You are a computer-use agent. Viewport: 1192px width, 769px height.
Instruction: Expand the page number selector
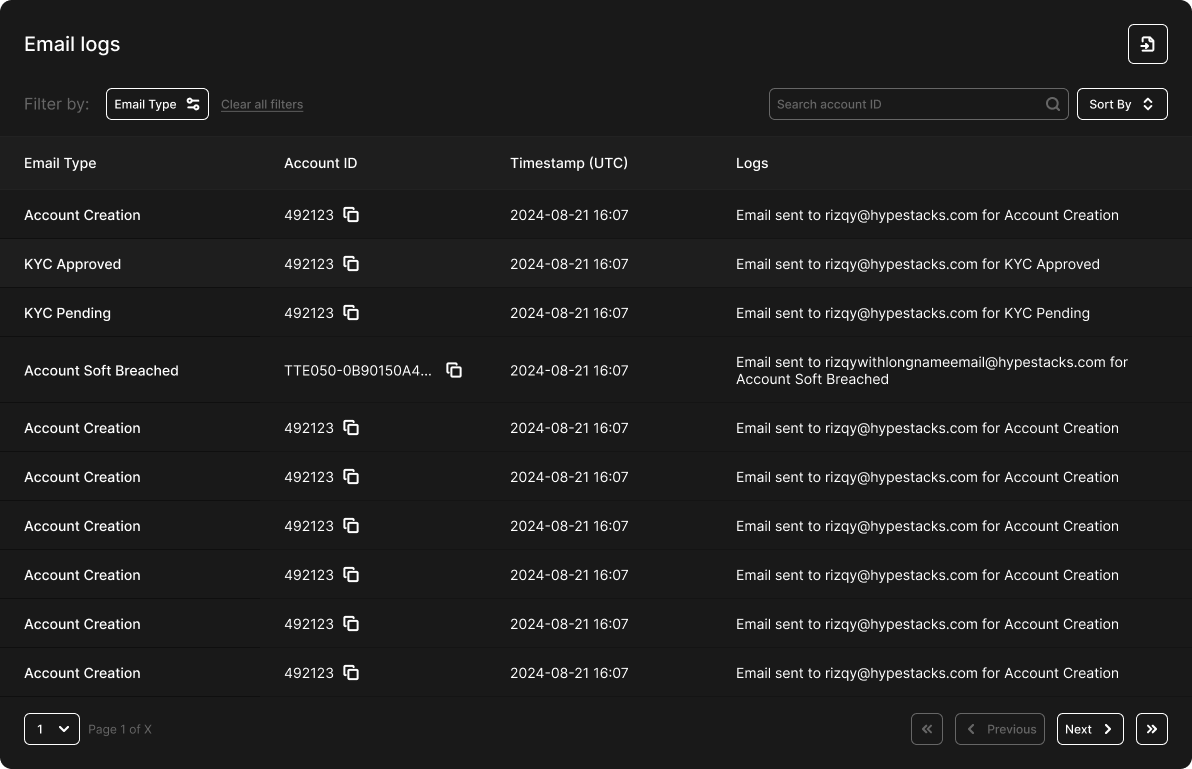[52, 729]
